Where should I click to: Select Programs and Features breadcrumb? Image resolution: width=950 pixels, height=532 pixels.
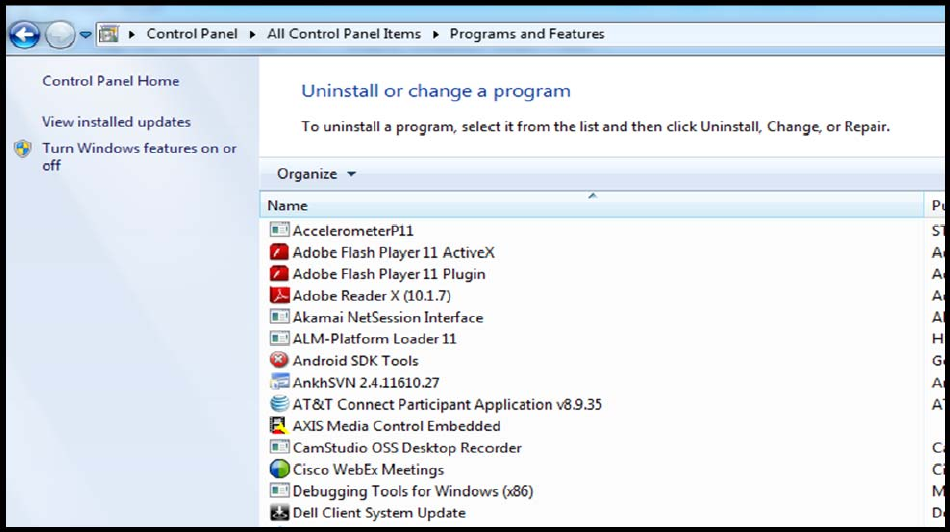527,34
